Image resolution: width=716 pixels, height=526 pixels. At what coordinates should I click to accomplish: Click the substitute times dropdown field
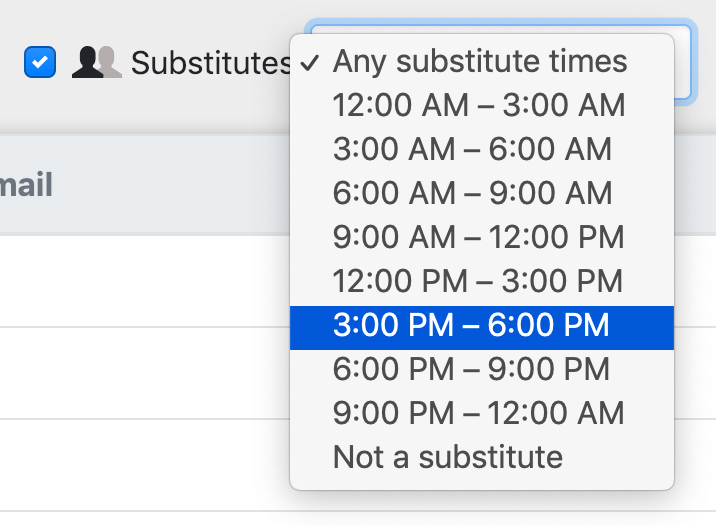coord(680,62)
